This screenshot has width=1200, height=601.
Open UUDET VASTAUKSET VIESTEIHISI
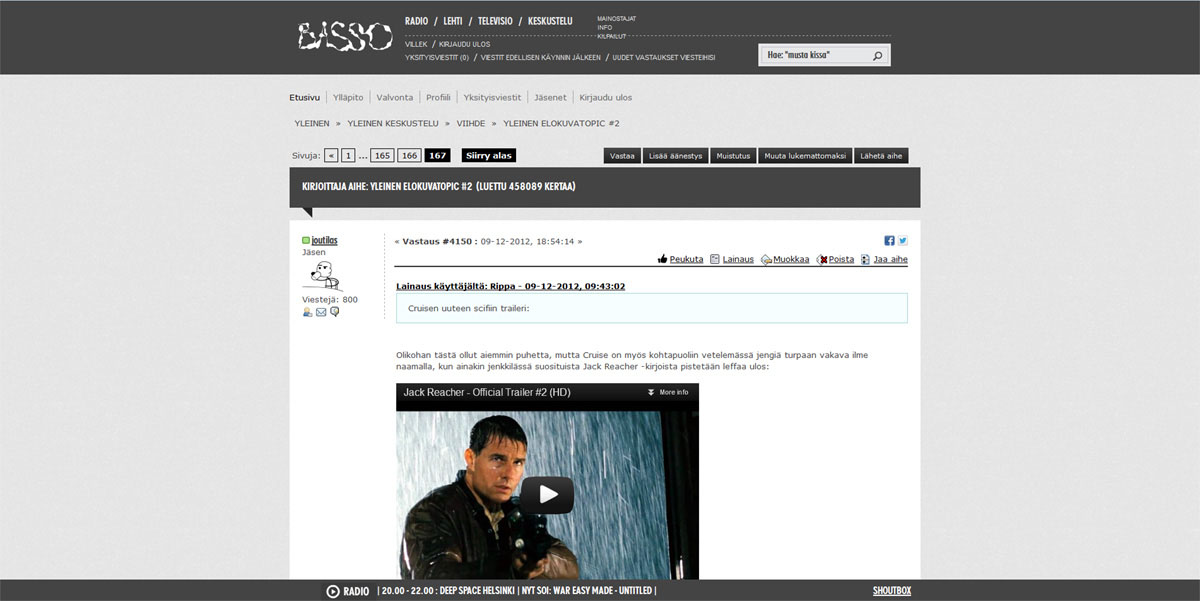point(664,57)
